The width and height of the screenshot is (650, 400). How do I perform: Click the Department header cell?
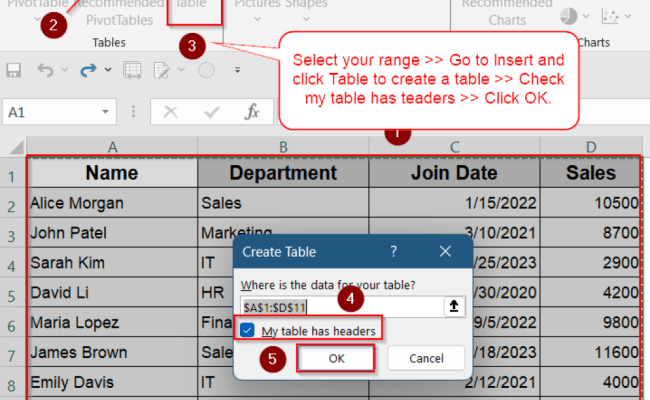coord(283,173)
